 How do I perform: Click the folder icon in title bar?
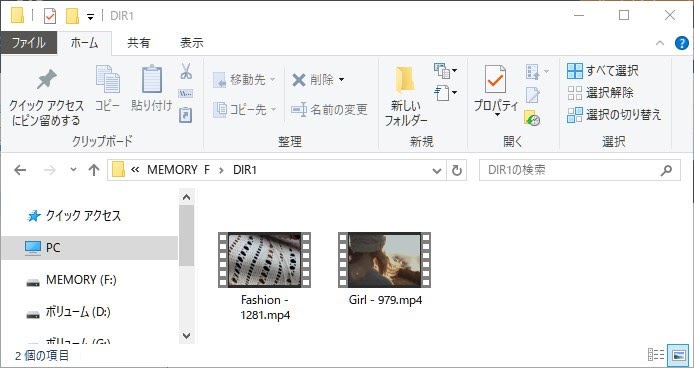click(17, 16)
